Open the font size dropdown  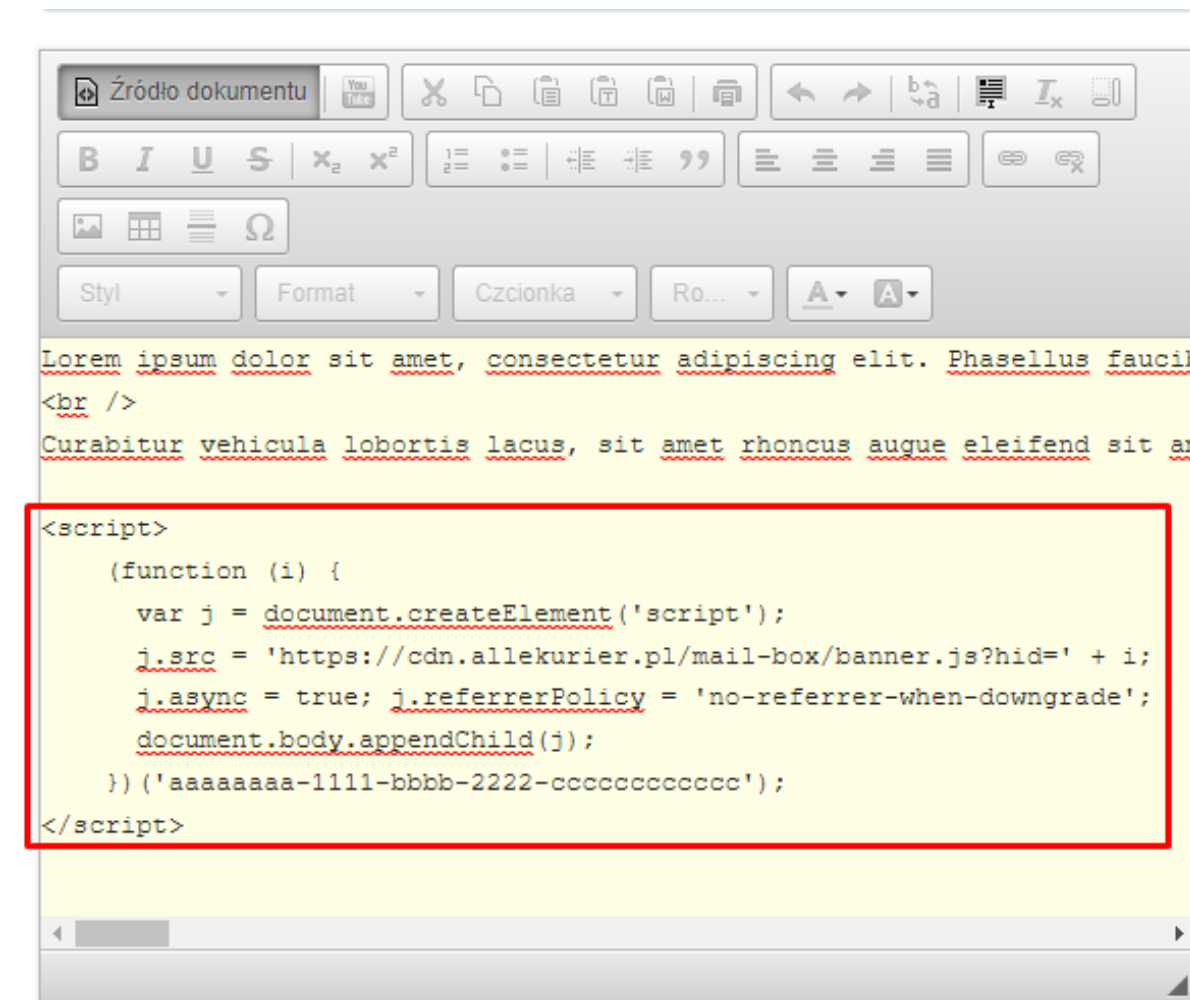(x=711, y=293)
